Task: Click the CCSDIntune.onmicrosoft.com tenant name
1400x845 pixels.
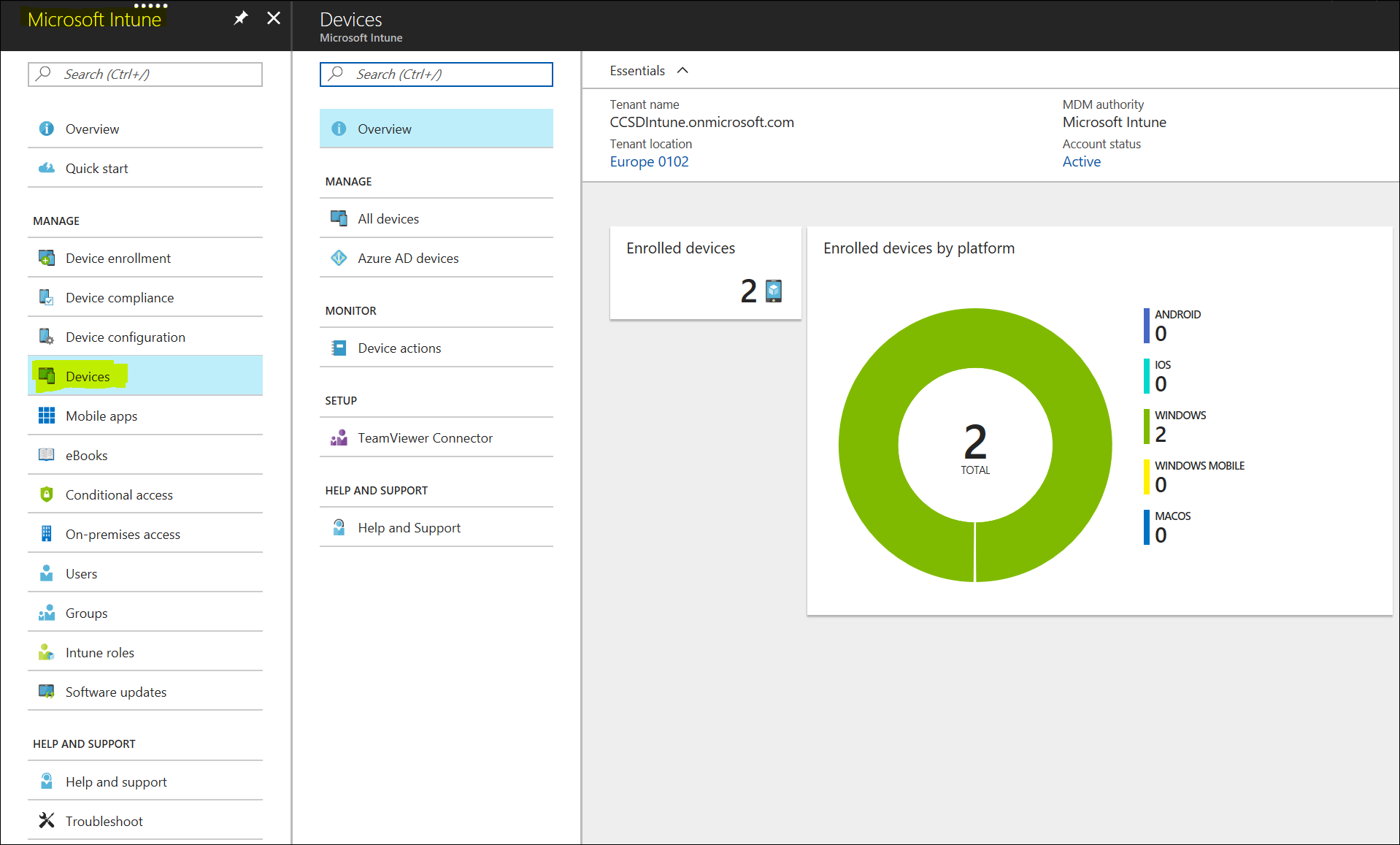Action: click(x=701, y=122)
